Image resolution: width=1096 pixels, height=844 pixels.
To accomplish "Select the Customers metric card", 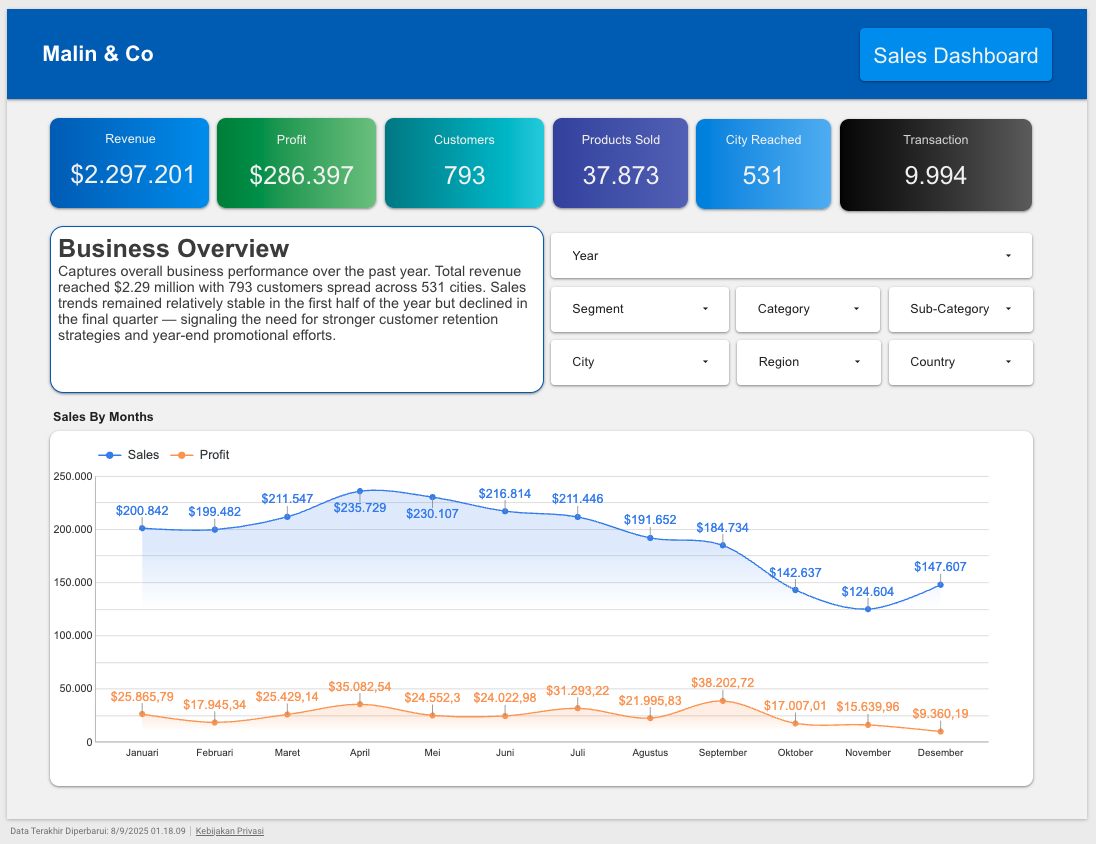I will [463, 163].
